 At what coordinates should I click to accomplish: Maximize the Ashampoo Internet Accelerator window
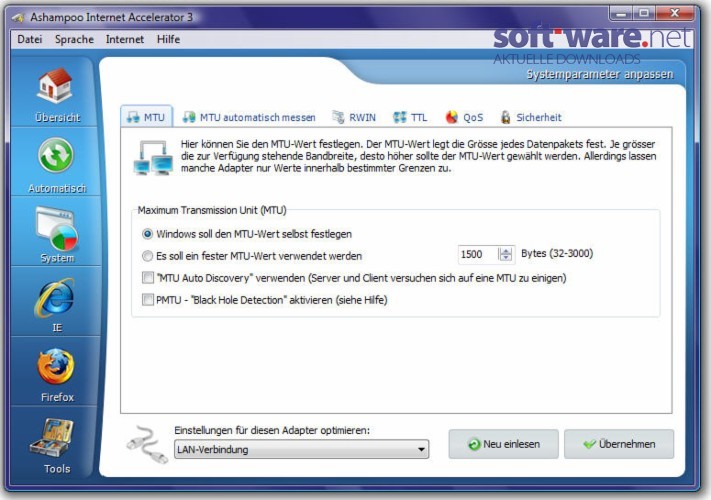pos(644,13)
